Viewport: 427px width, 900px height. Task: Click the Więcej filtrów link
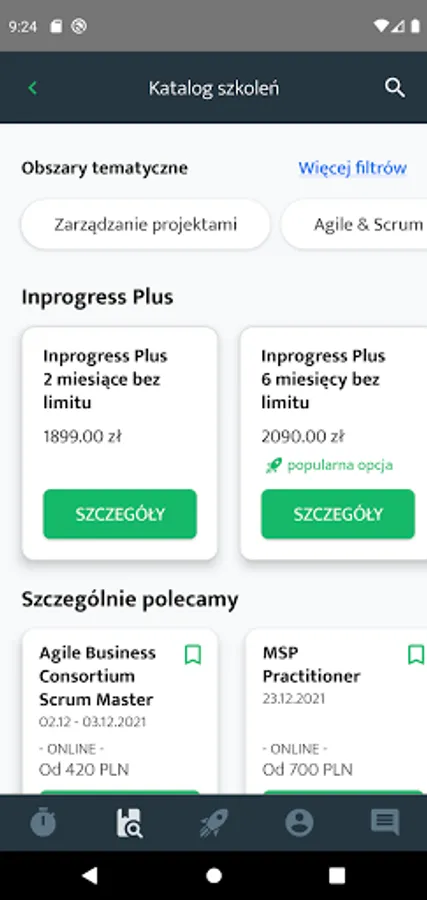point(352,168)
